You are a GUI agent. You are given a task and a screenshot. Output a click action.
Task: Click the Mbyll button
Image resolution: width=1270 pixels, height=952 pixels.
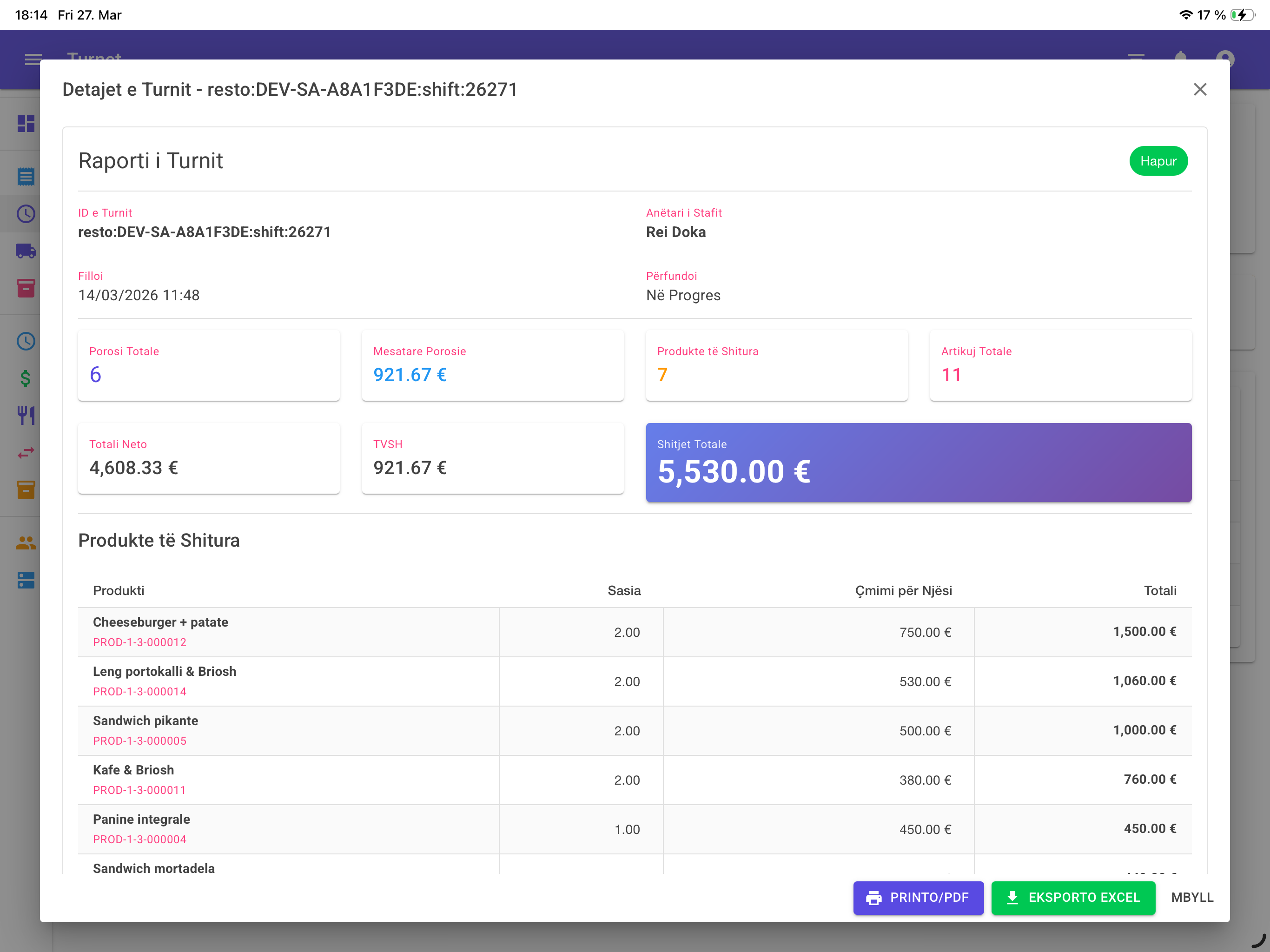coord(1192,898)
